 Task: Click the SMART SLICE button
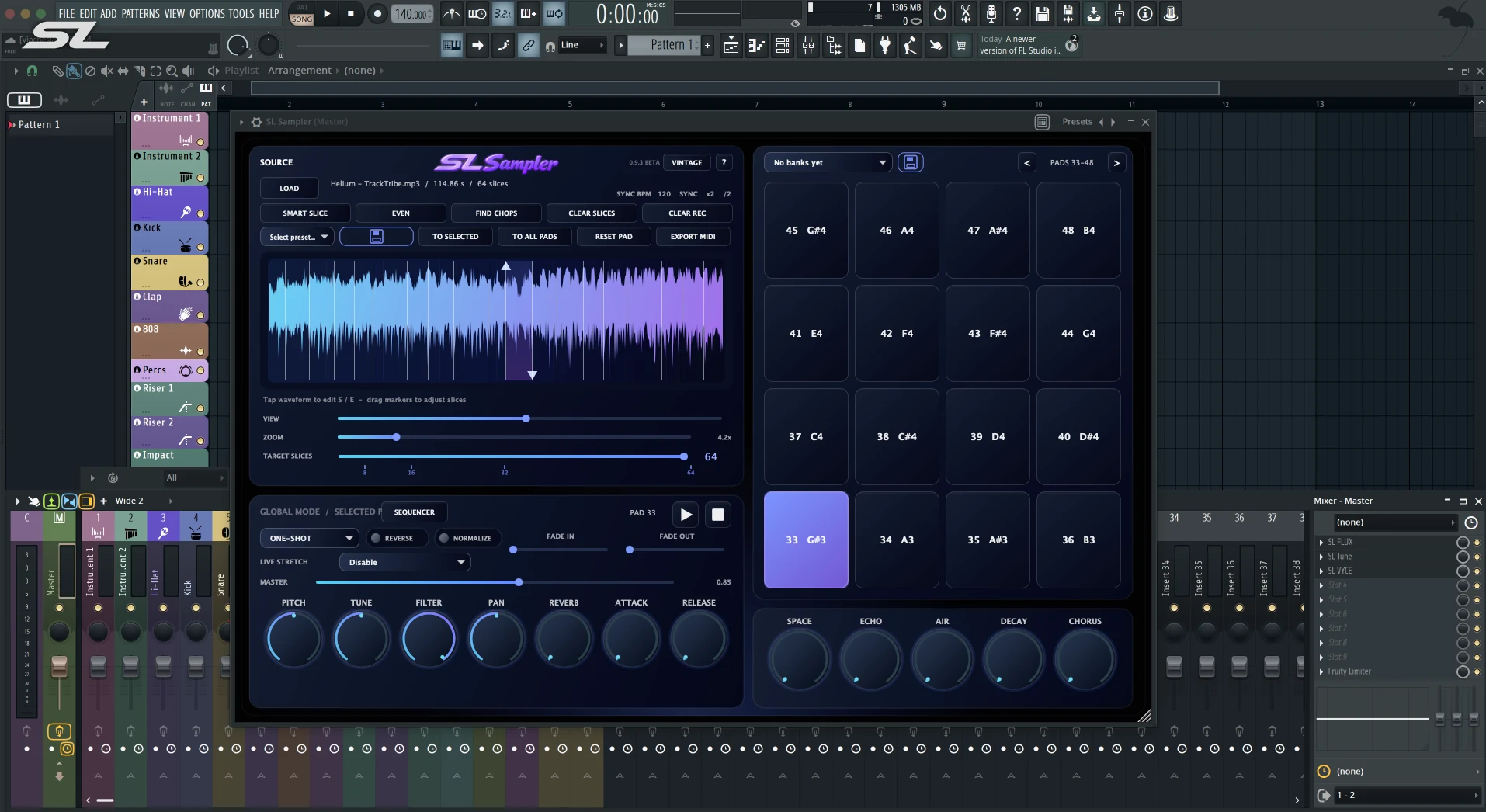click(x=305, y=213)
